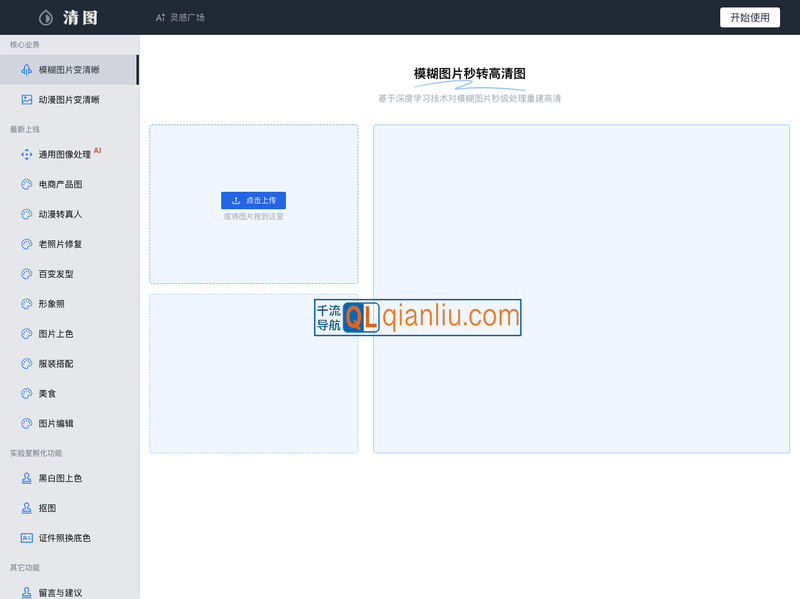Open the 美食 food enhancement icon

tap(28, 394)
